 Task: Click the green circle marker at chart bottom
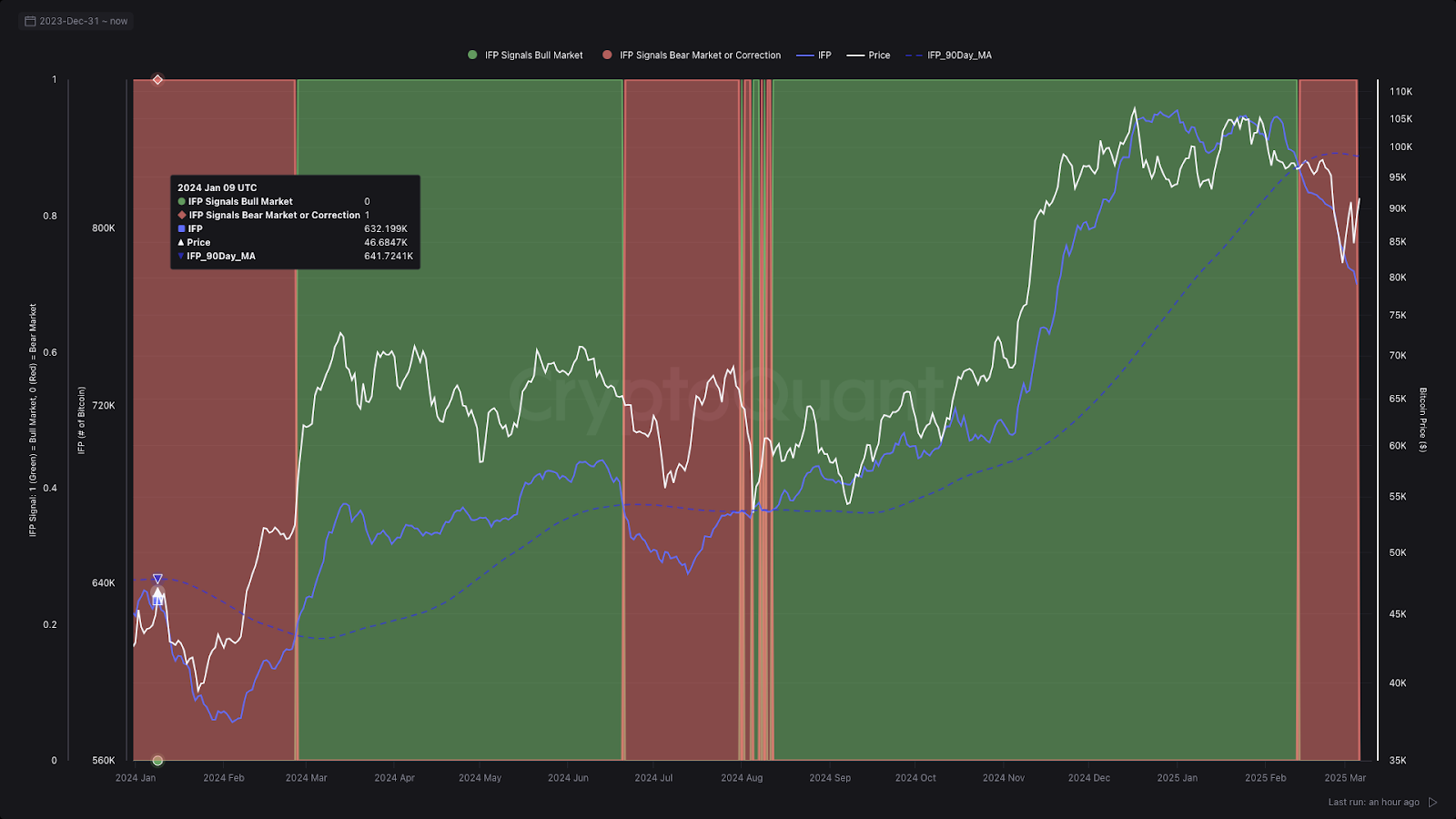(157, 760)
